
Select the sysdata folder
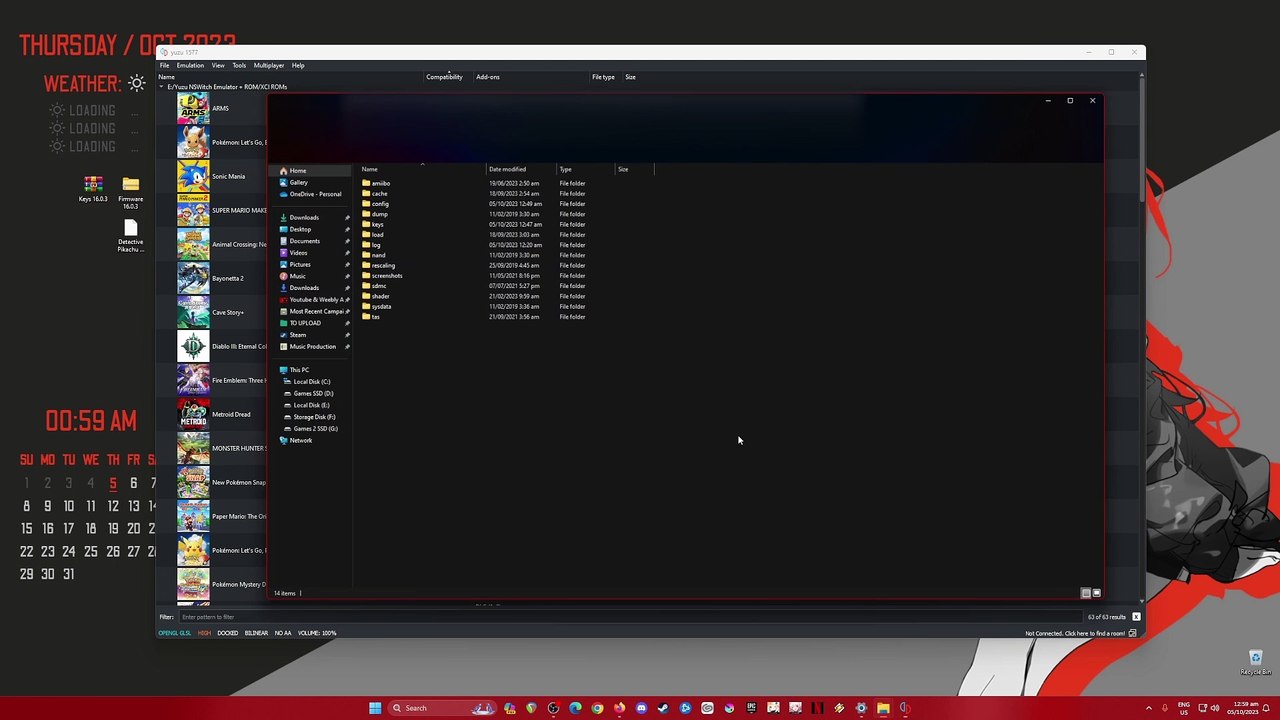point(381,306)
